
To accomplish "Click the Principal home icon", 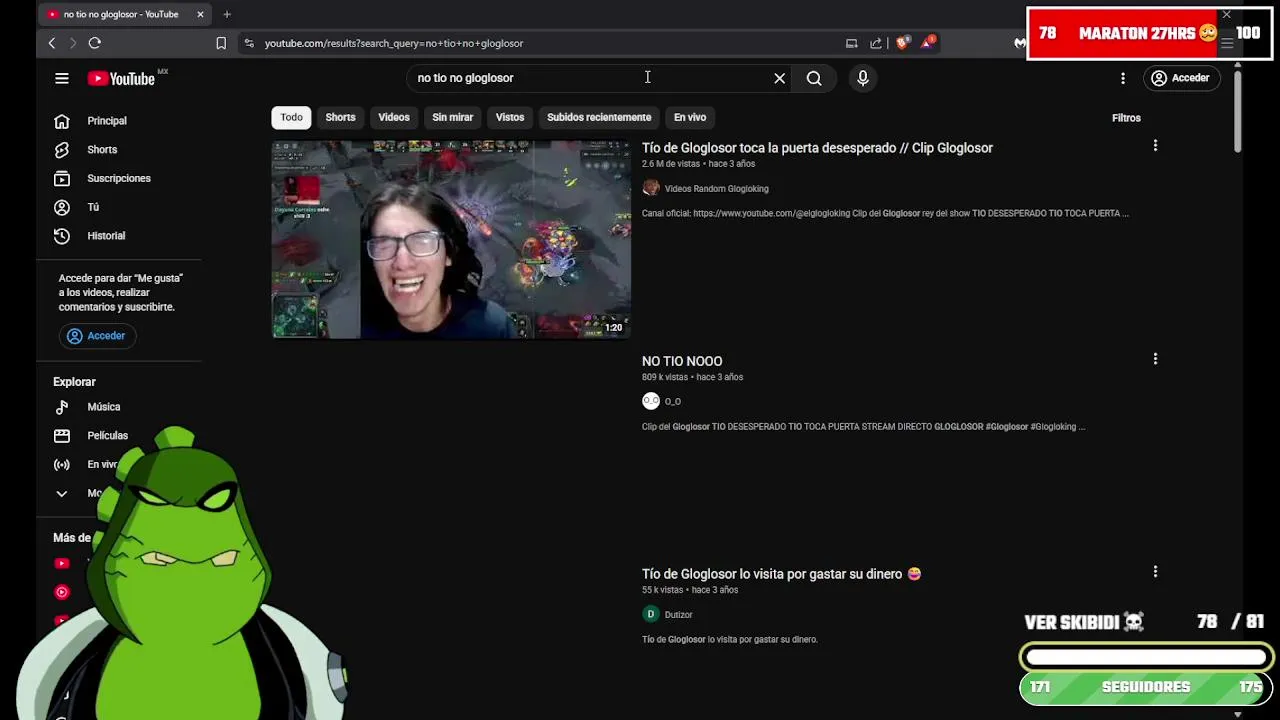I will click(62, 121).
